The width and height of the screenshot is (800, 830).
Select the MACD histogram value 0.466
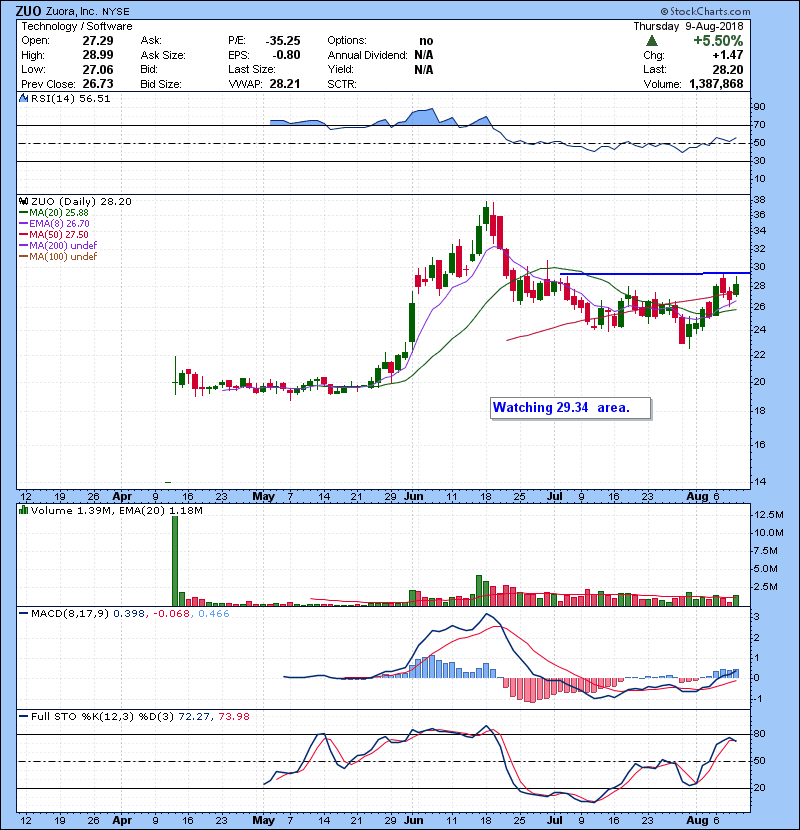pyautogui.click(x=214, y=614)
